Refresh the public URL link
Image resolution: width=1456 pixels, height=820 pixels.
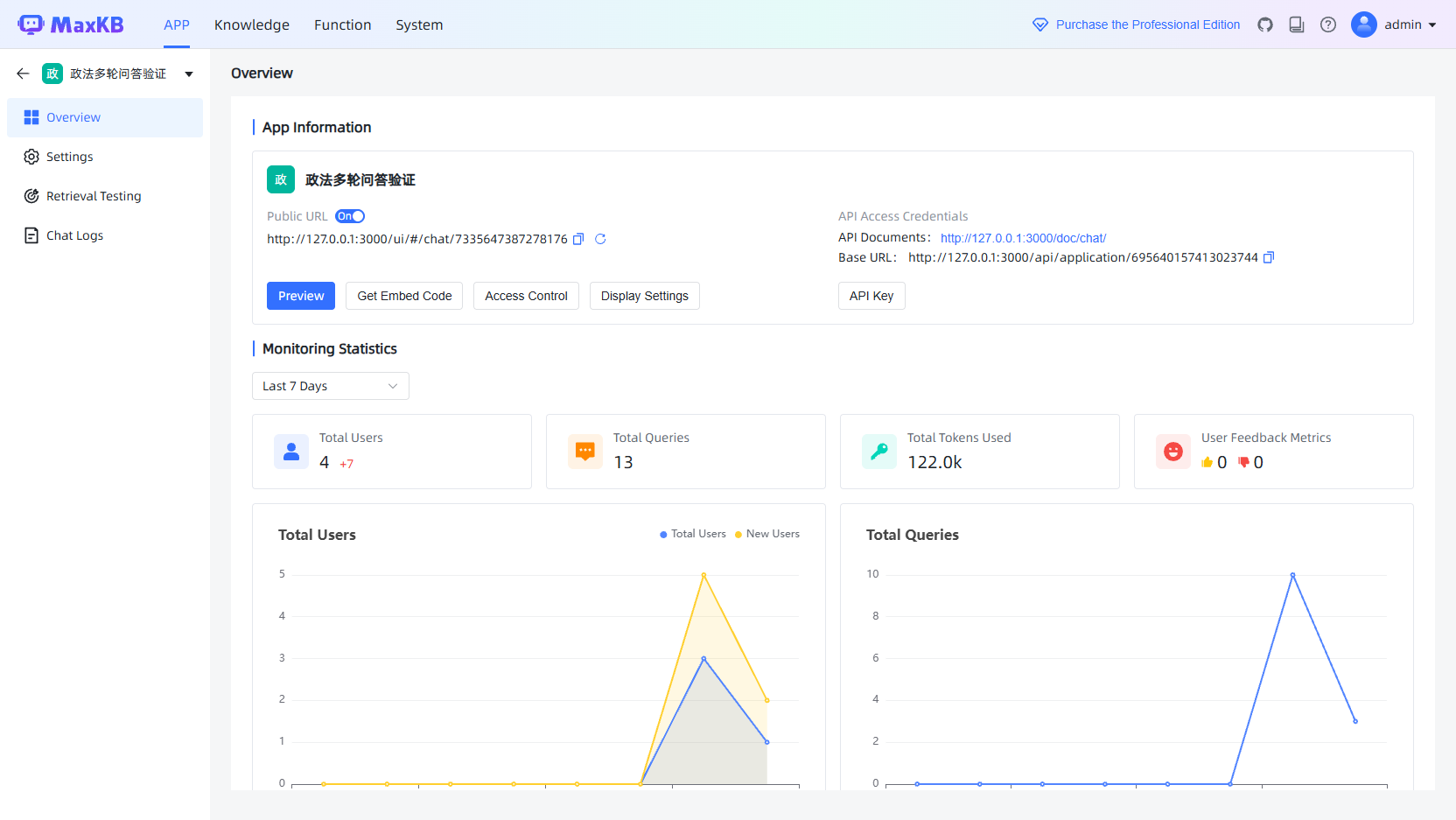point(600,239)
